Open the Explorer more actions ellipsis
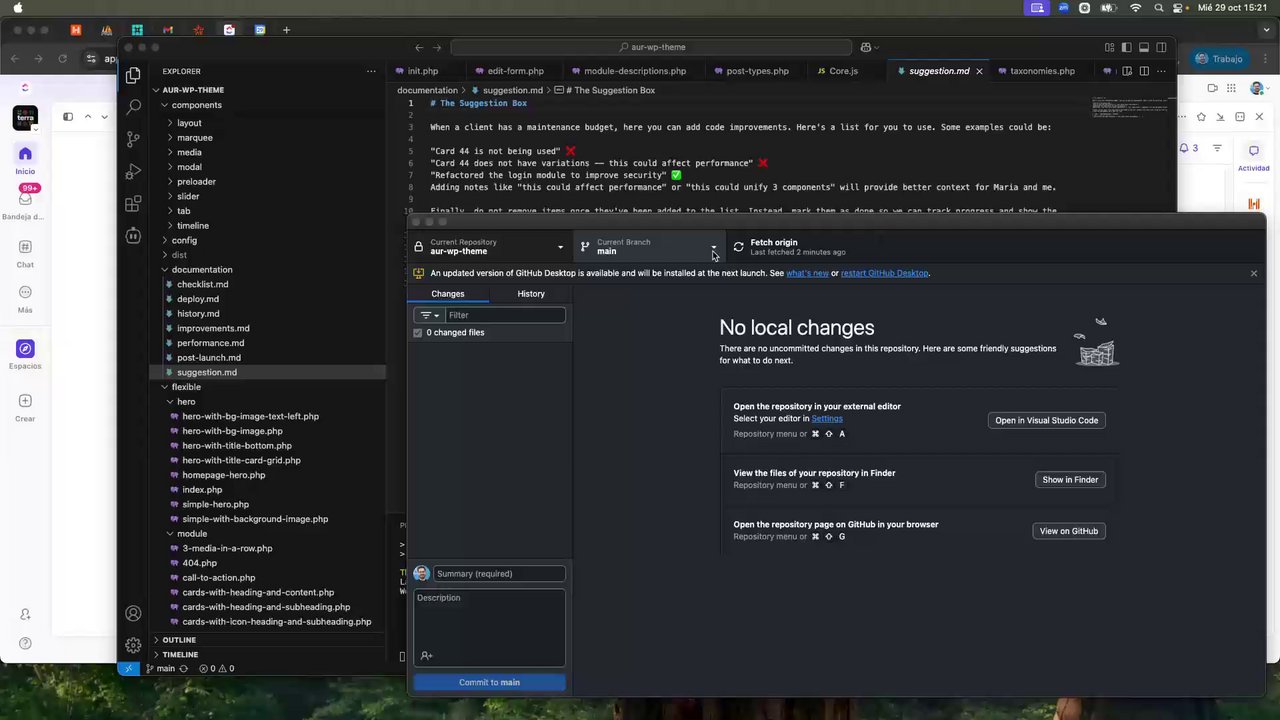Image resolution: width=1280 pixels, height=720 pixels. (x=371, y=71)
